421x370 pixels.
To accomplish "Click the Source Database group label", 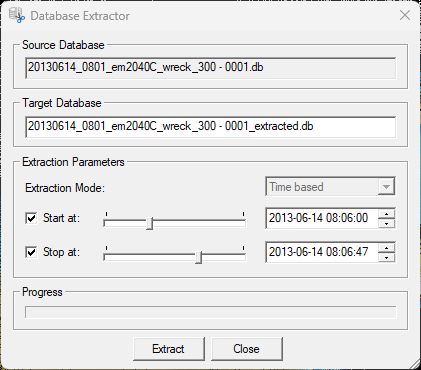I will 63,45.
